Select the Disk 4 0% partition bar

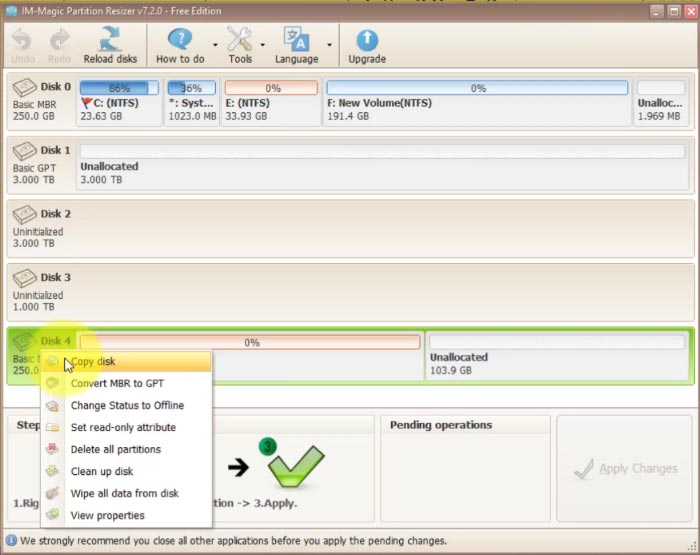pyautogui.click(x=250, y=342)
